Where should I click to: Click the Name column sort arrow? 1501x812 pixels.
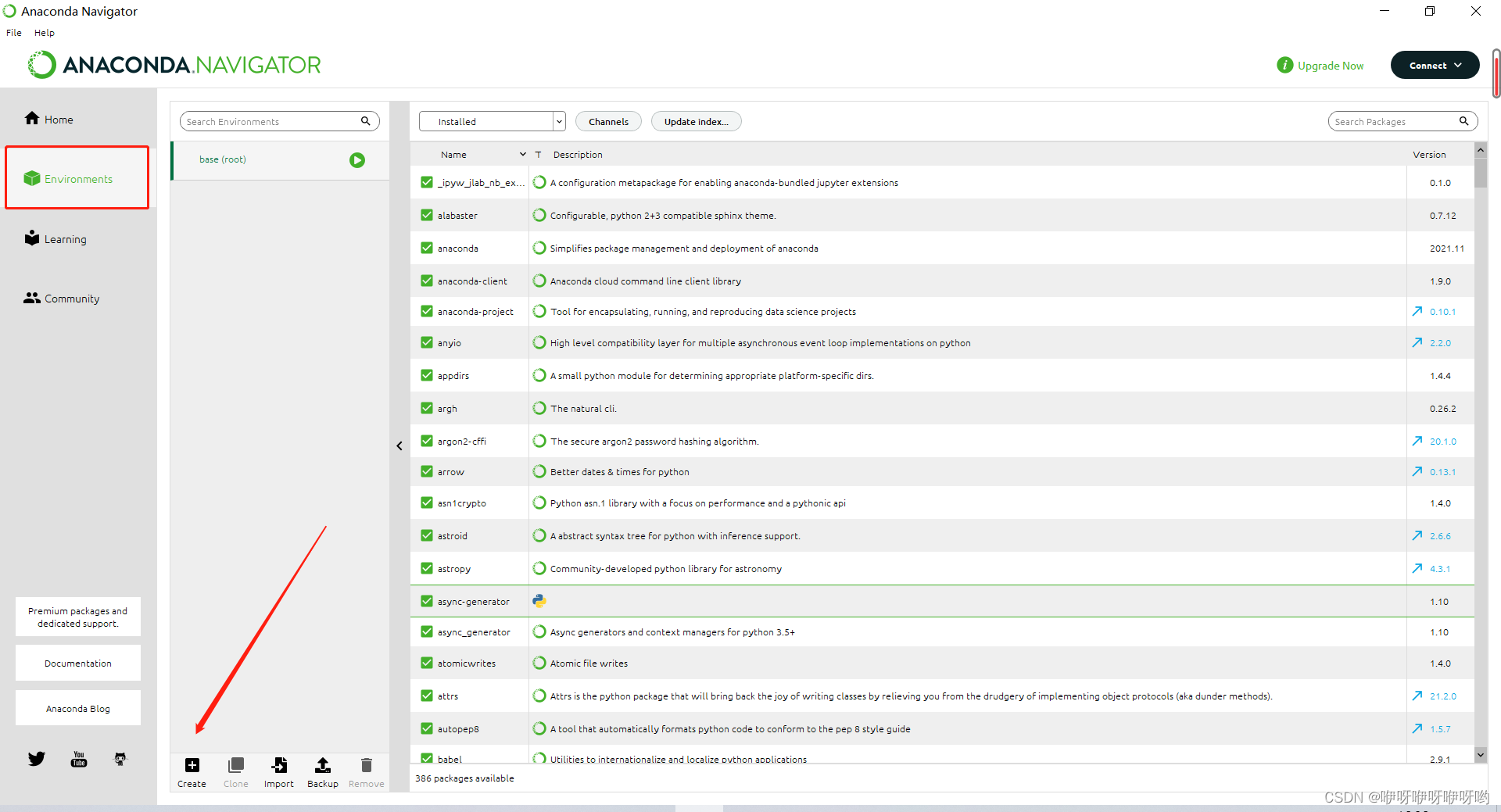pyautogui.click(x=523, y=155)
